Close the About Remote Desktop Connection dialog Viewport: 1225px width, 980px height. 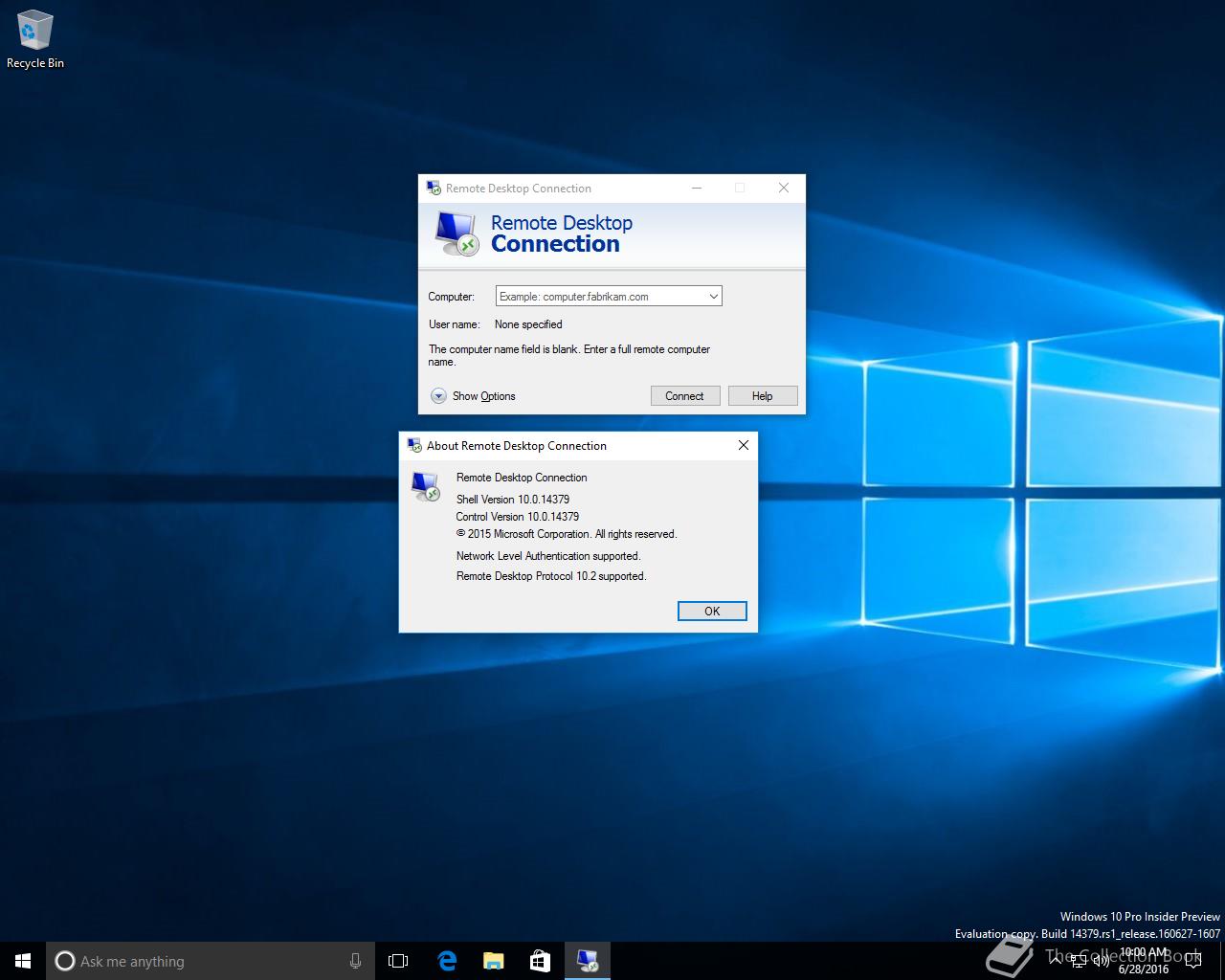(x=744, y=445)
